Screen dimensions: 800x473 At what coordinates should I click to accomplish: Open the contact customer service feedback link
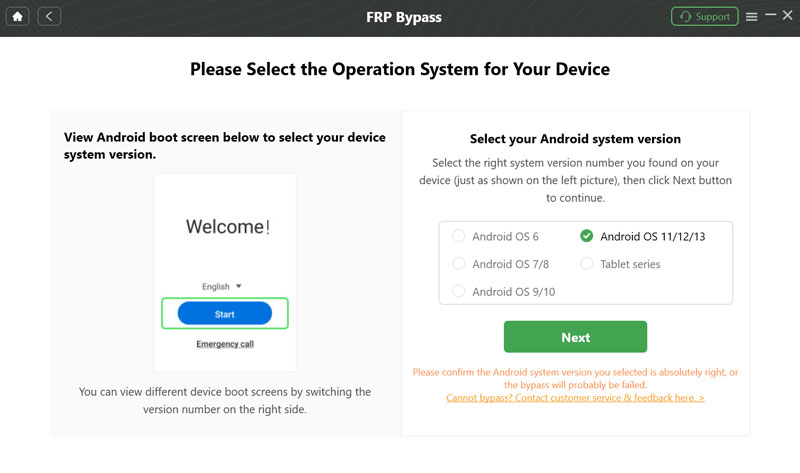575,398
